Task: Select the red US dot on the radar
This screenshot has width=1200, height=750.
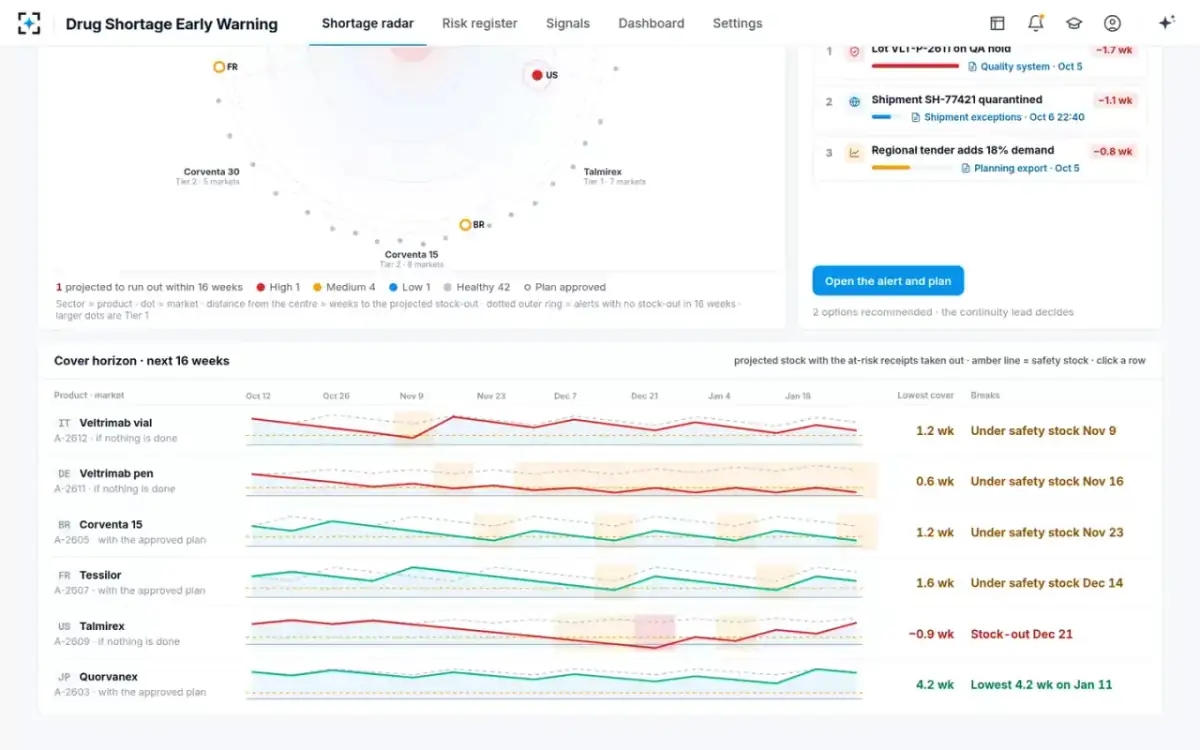Action: pos(537,75)
